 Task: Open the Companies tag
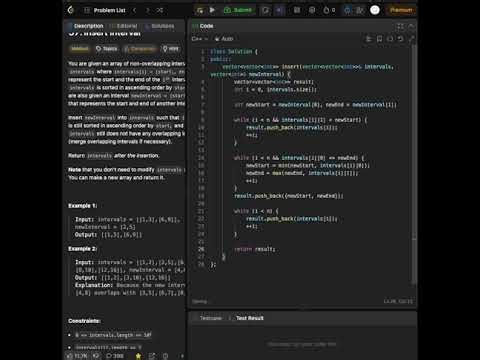pyautogui.click(x=140, y=49)
